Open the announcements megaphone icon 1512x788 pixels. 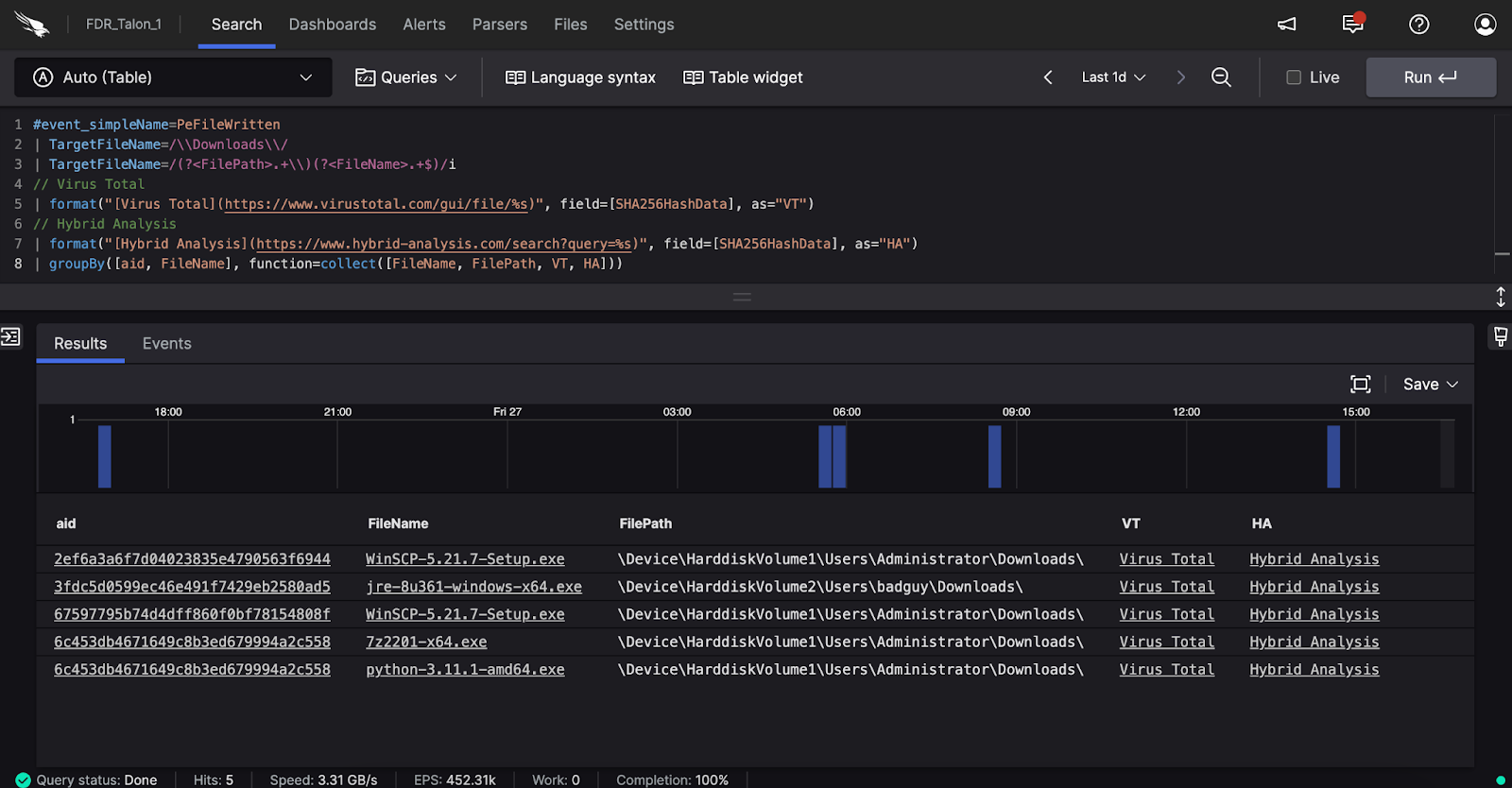pos(1287,25)
